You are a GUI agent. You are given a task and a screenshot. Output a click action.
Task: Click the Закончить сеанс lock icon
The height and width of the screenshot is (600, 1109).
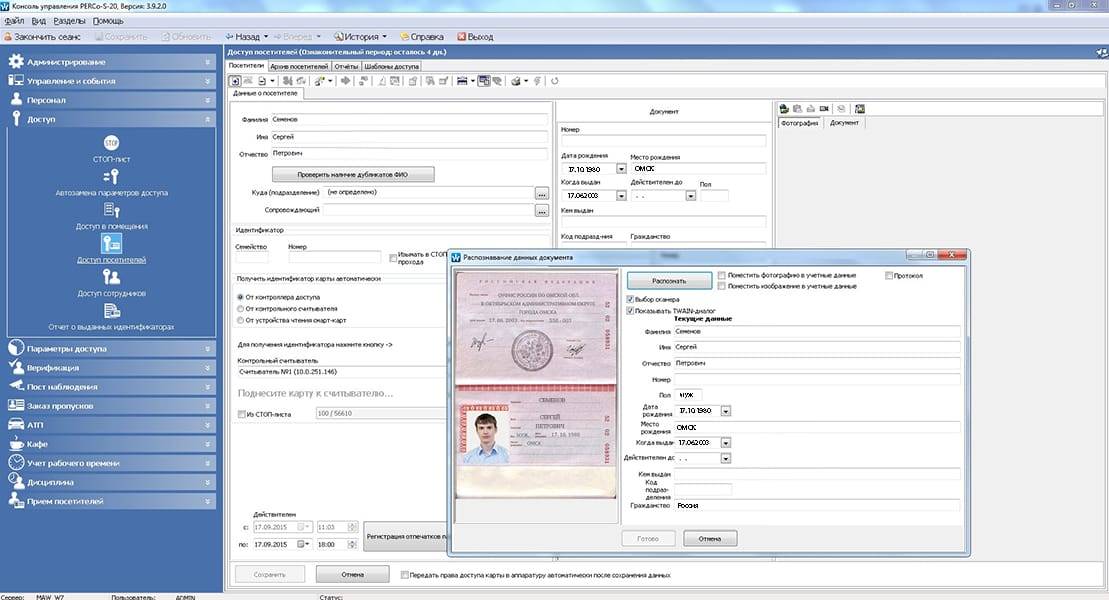coord(10,37)
